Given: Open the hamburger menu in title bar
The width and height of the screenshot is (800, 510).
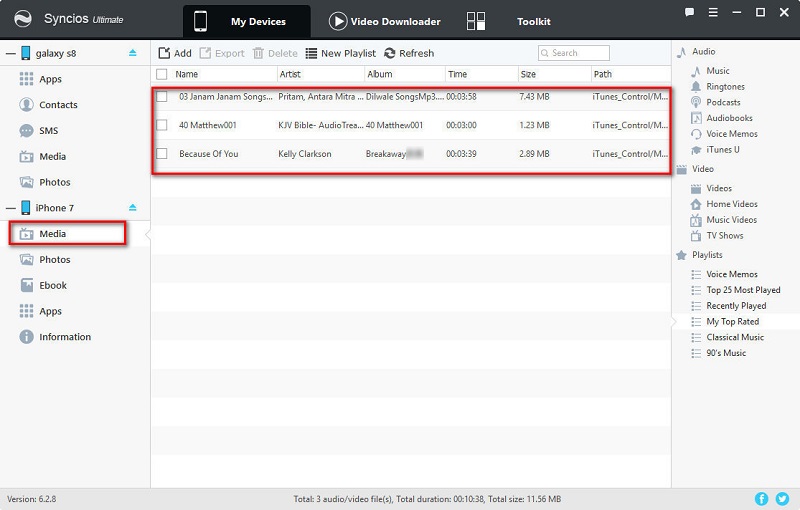Looking at the screenshot, I should [x=713, y=12].
